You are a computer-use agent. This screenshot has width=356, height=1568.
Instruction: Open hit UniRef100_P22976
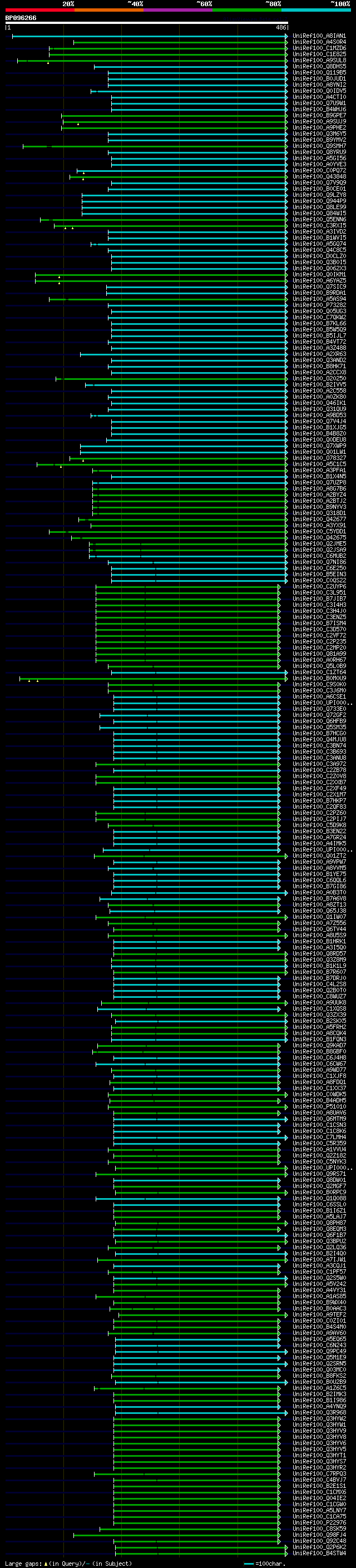click(x=319, y=1523)
